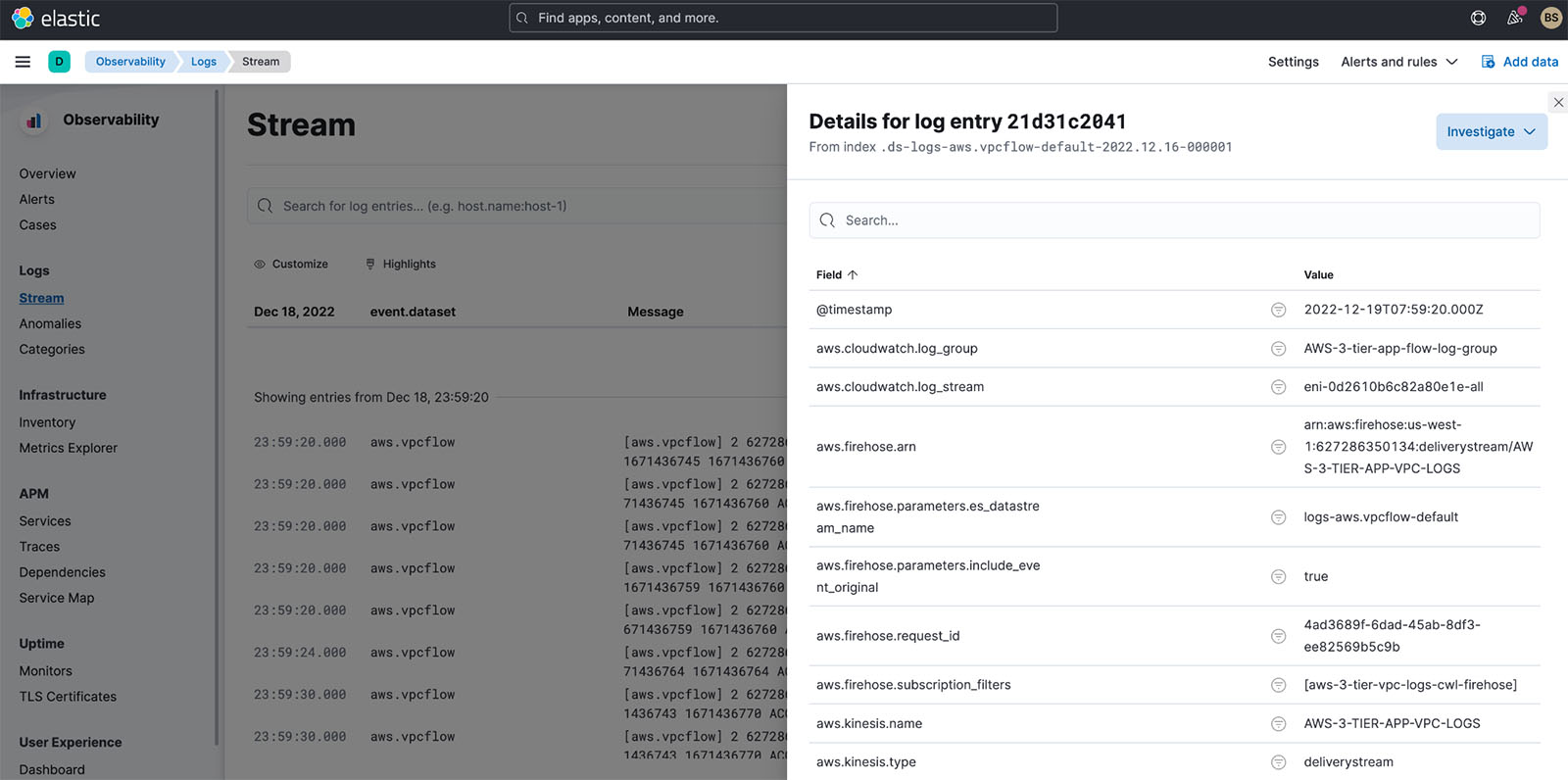Click the eni-0d2610b6c82a80e1e-all value

(1393, 387)
